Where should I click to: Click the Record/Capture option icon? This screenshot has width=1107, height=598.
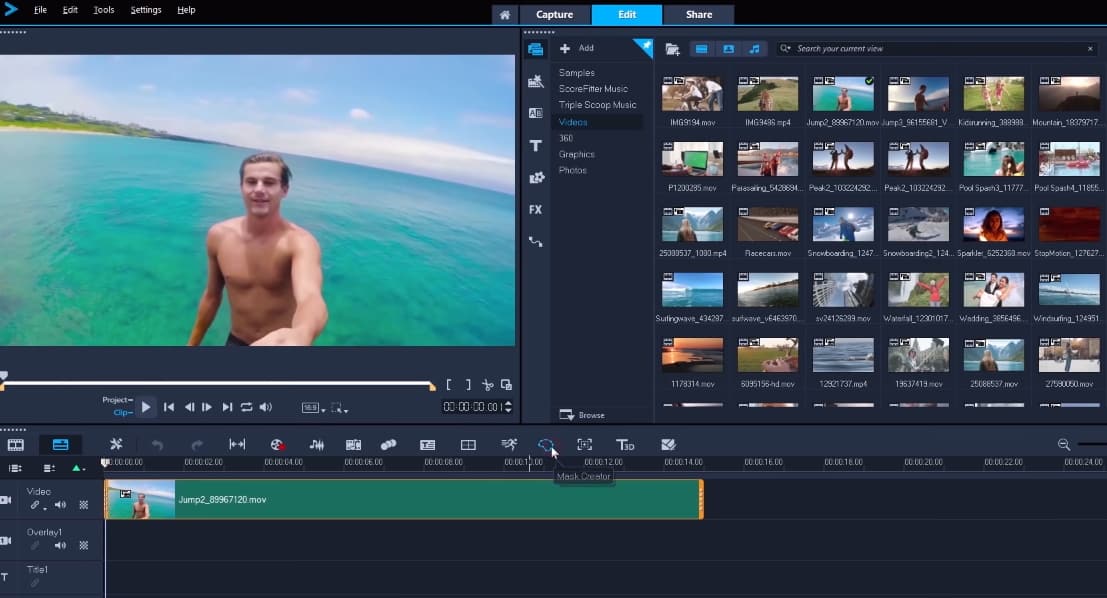[x=277, y=445]
